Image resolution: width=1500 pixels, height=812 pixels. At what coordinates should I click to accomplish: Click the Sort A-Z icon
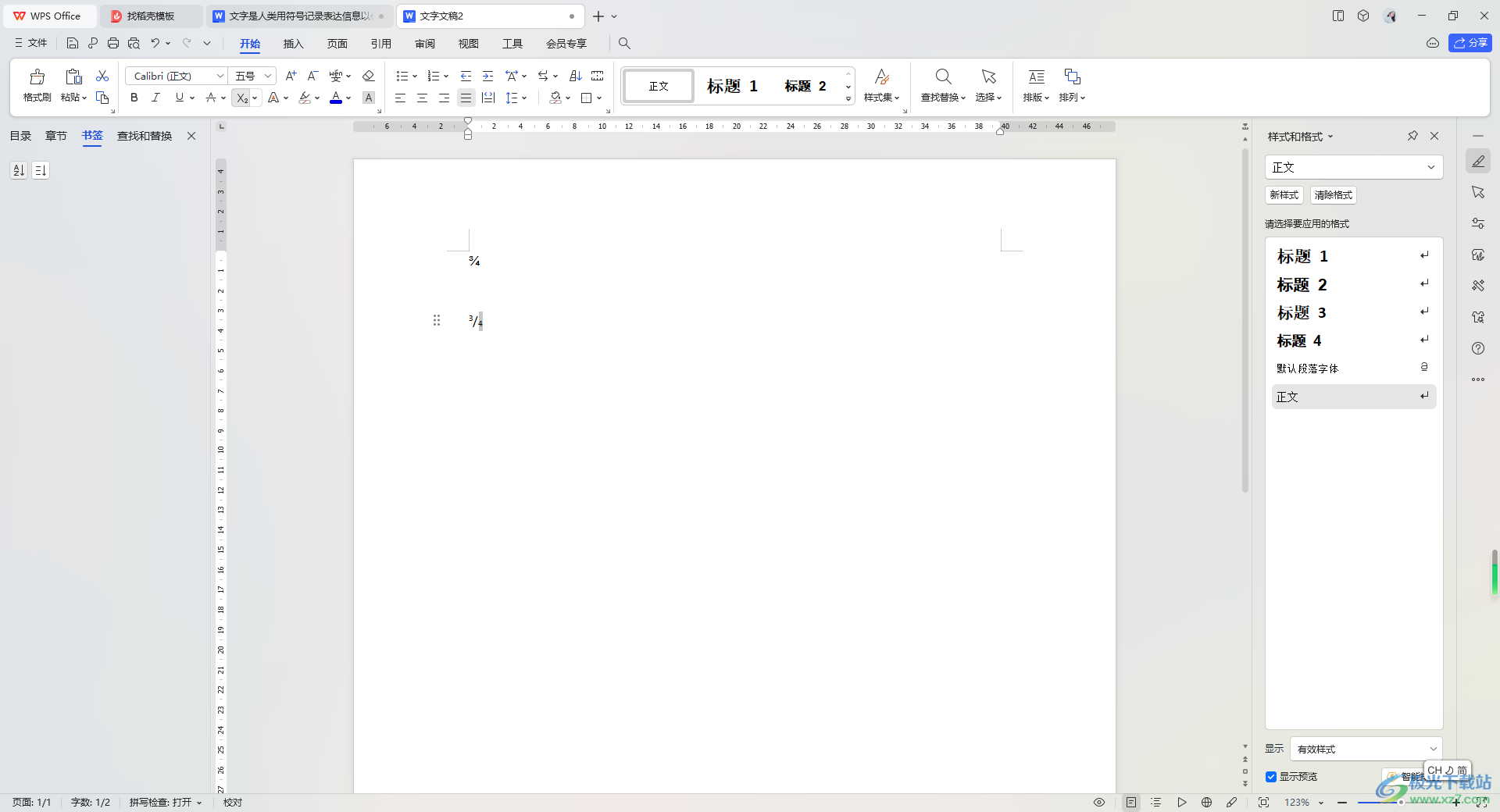pos(576,76)
